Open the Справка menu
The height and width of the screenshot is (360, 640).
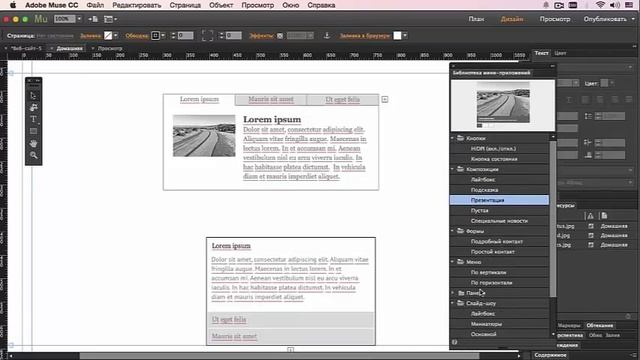click(x=321, y=5)
